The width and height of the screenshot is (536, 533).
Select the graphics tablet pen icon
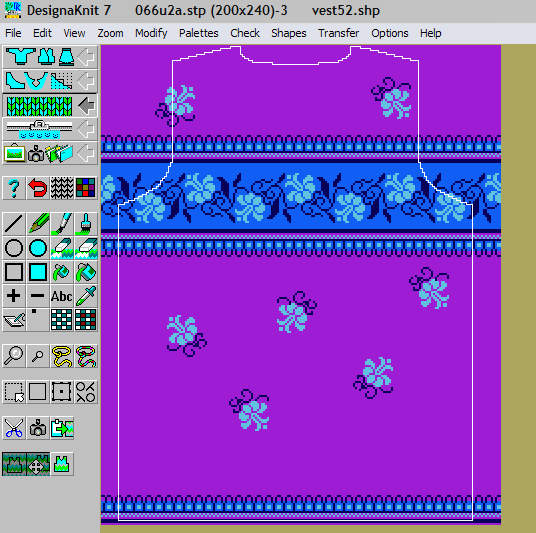click(x=14, y=320)
